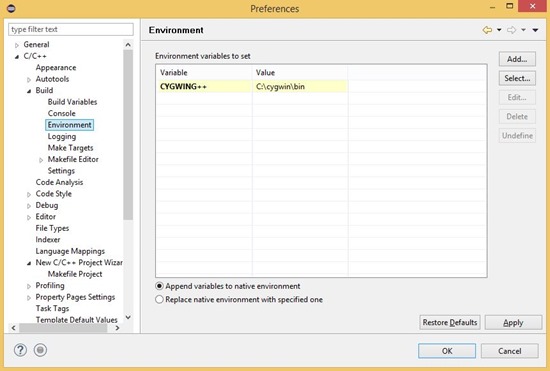The width and height of the screenshot is (550, 371).
Task: Click the record/oomph preferences icon beside Help
Action: click(40, 350)
